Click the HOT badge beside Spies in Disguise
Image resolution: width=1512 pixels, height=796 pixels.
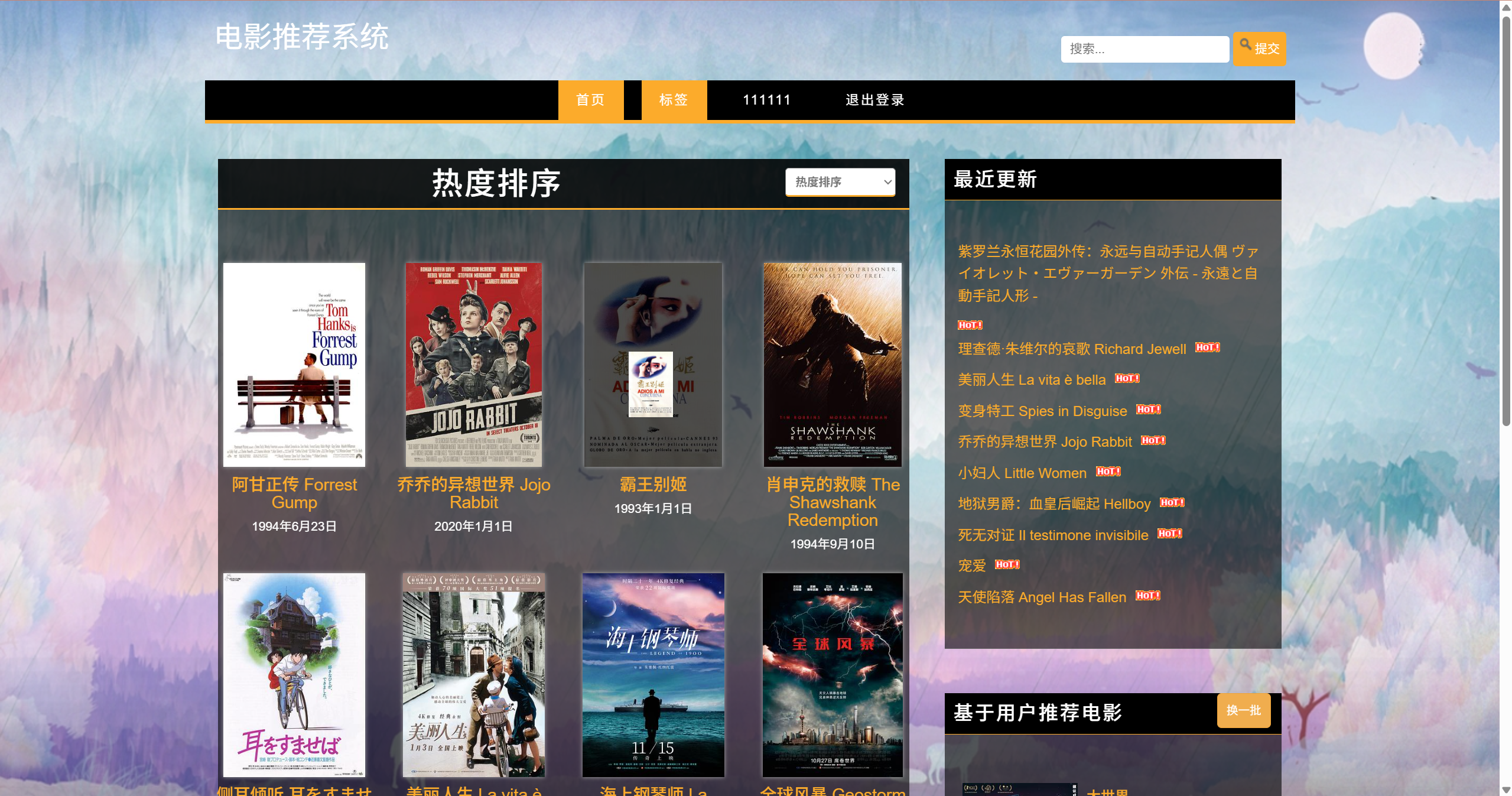tap(1148, 410)
